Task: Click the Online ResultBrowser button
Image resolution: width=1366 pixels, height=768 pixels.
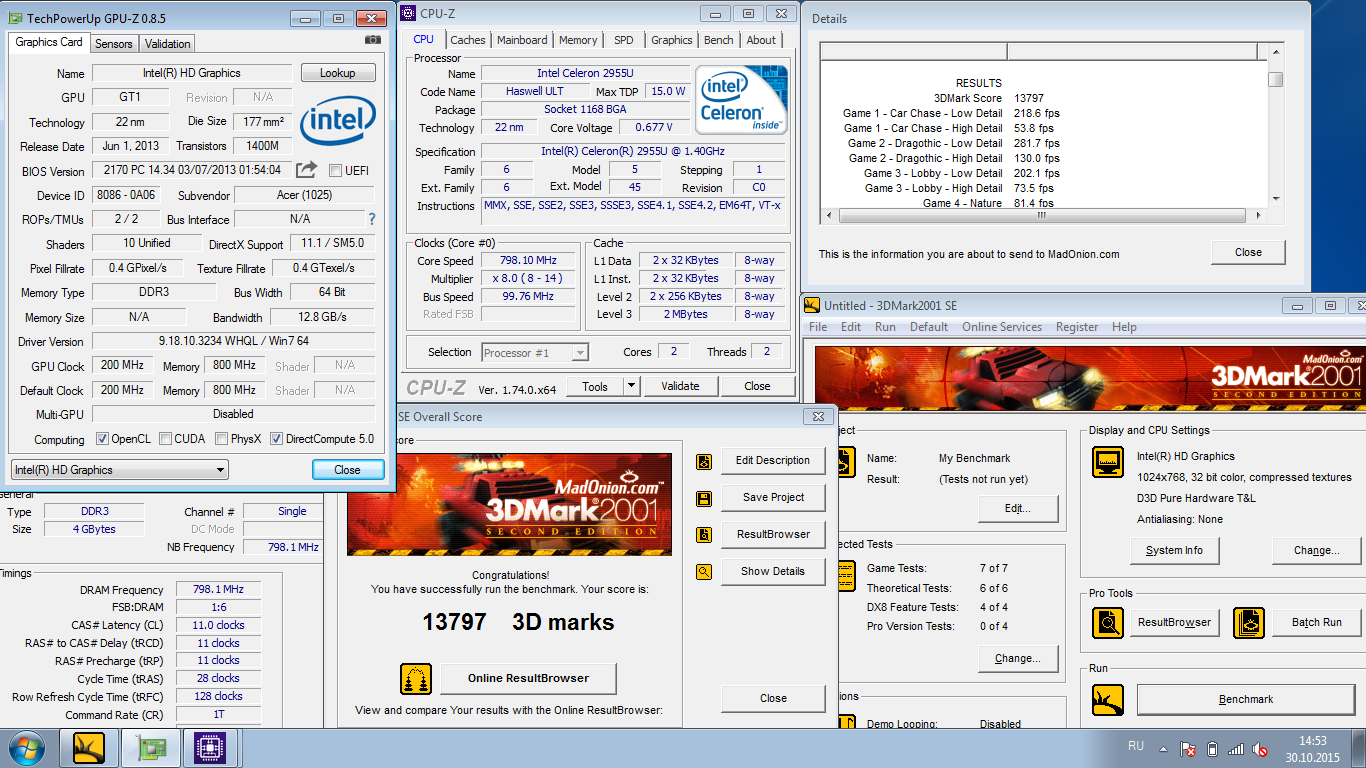Action: click(528, 679)
